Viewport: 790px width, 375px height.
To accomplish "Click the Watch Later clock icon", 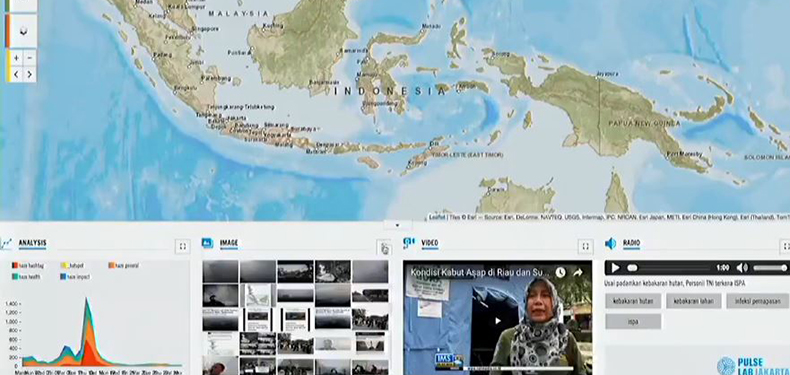I will (x=560, y=273).
